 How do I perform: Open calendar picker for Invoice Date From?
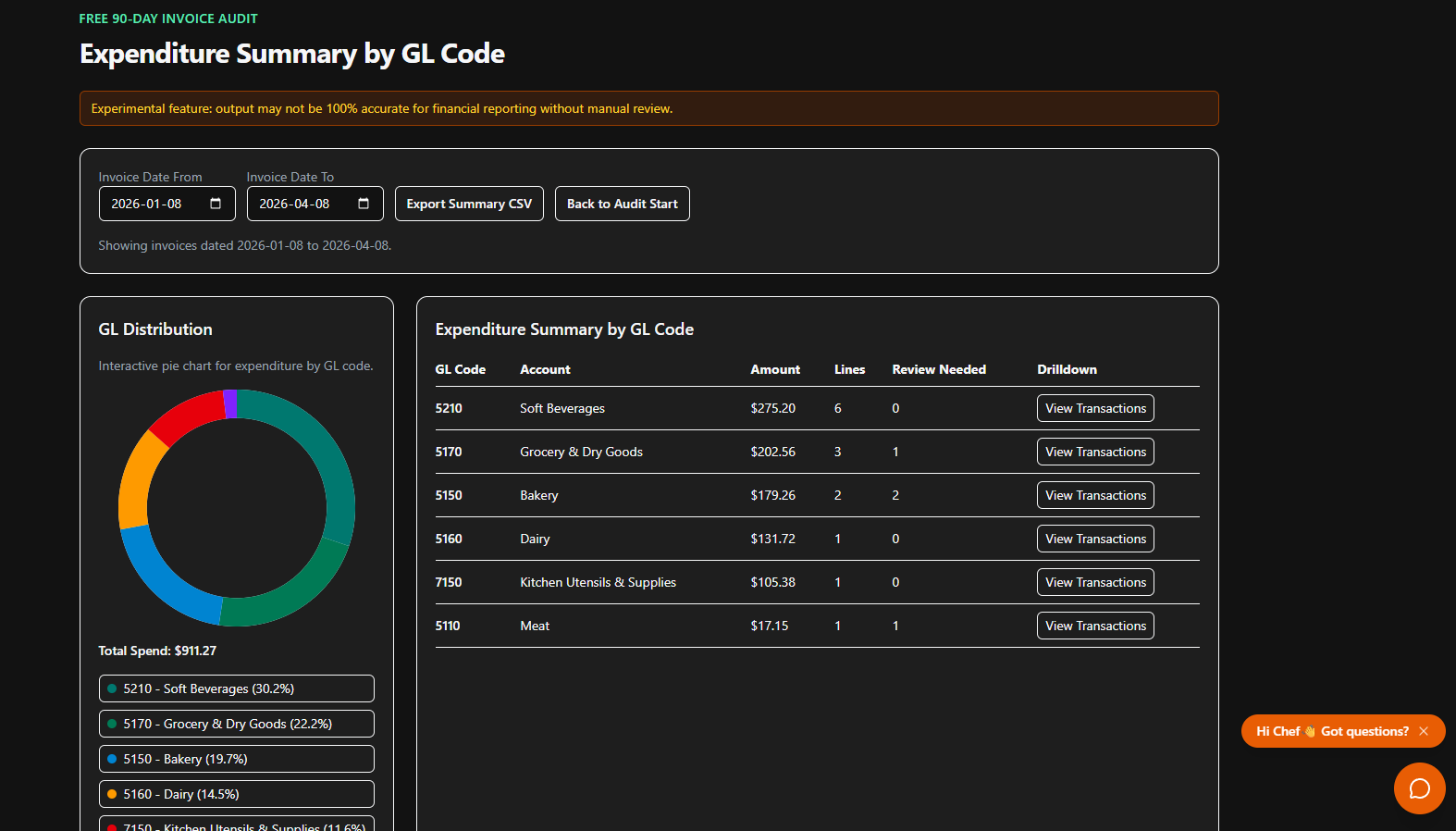(216, 204)
